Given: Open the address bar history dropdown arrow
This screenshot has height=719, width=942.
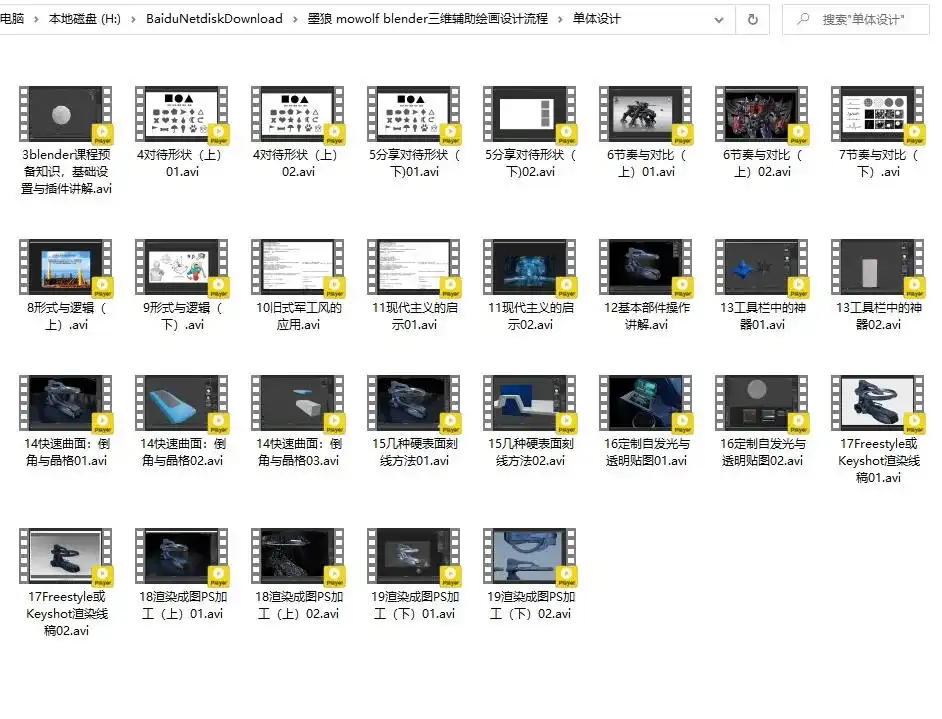Looking at the screenshot, I should 717,19.
